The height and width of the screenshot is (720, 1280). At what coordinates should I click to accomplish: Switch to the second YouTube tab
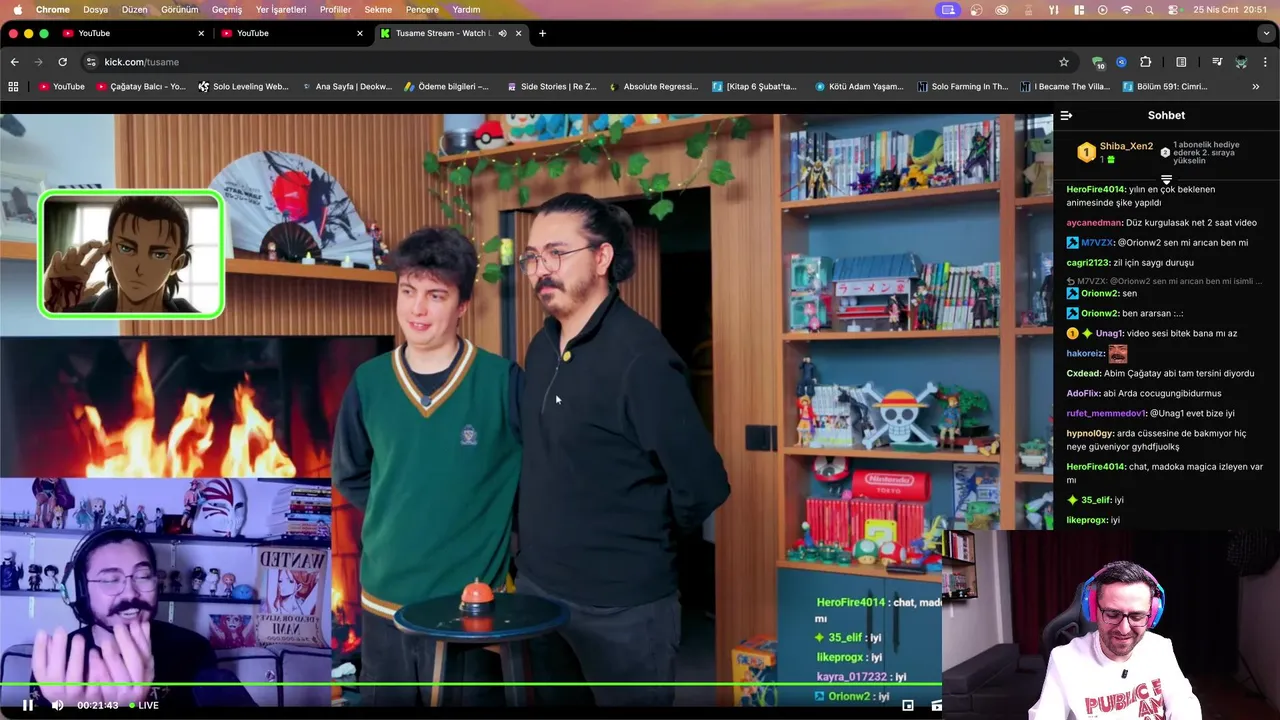click(292, 33)
